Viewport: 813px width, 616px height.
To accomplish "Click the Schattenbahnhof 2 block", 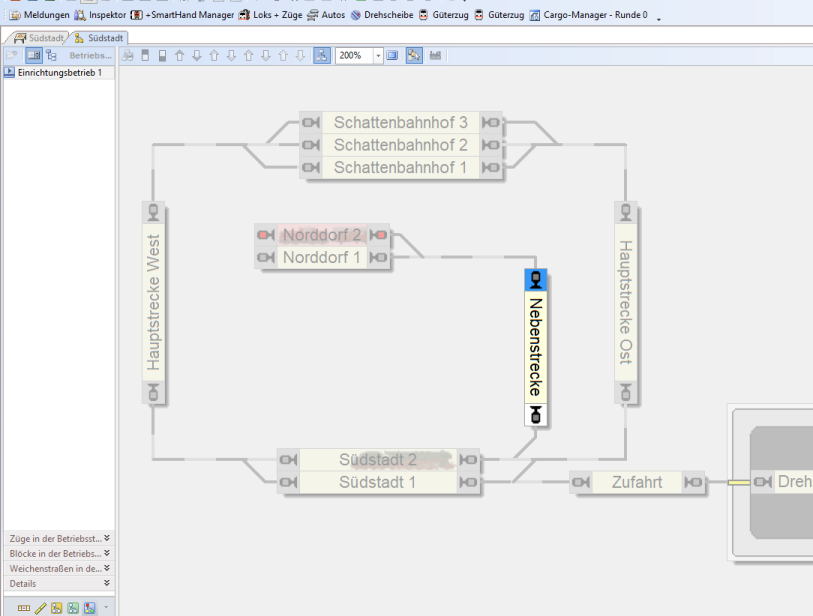I will tap(400, 145).
